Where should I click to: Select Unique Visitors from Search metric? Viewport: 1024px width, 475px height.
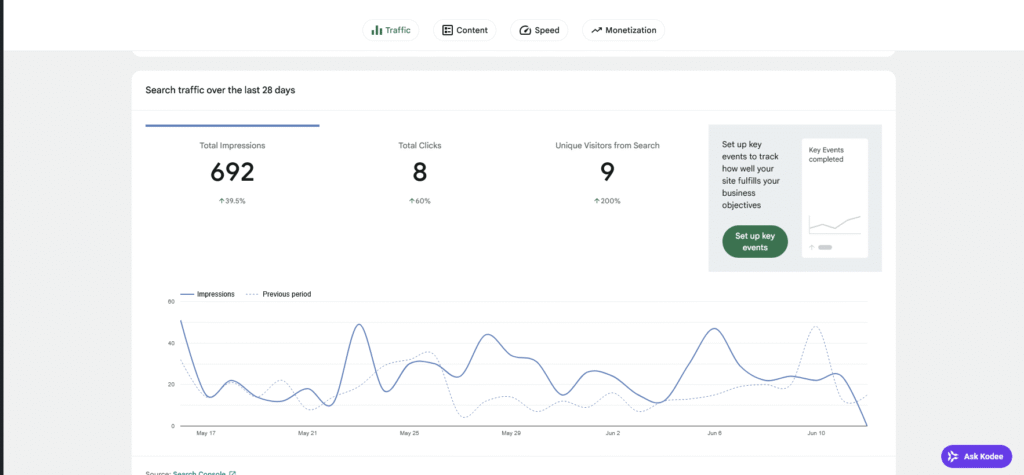pyautogui.click(x=607, y=174)
